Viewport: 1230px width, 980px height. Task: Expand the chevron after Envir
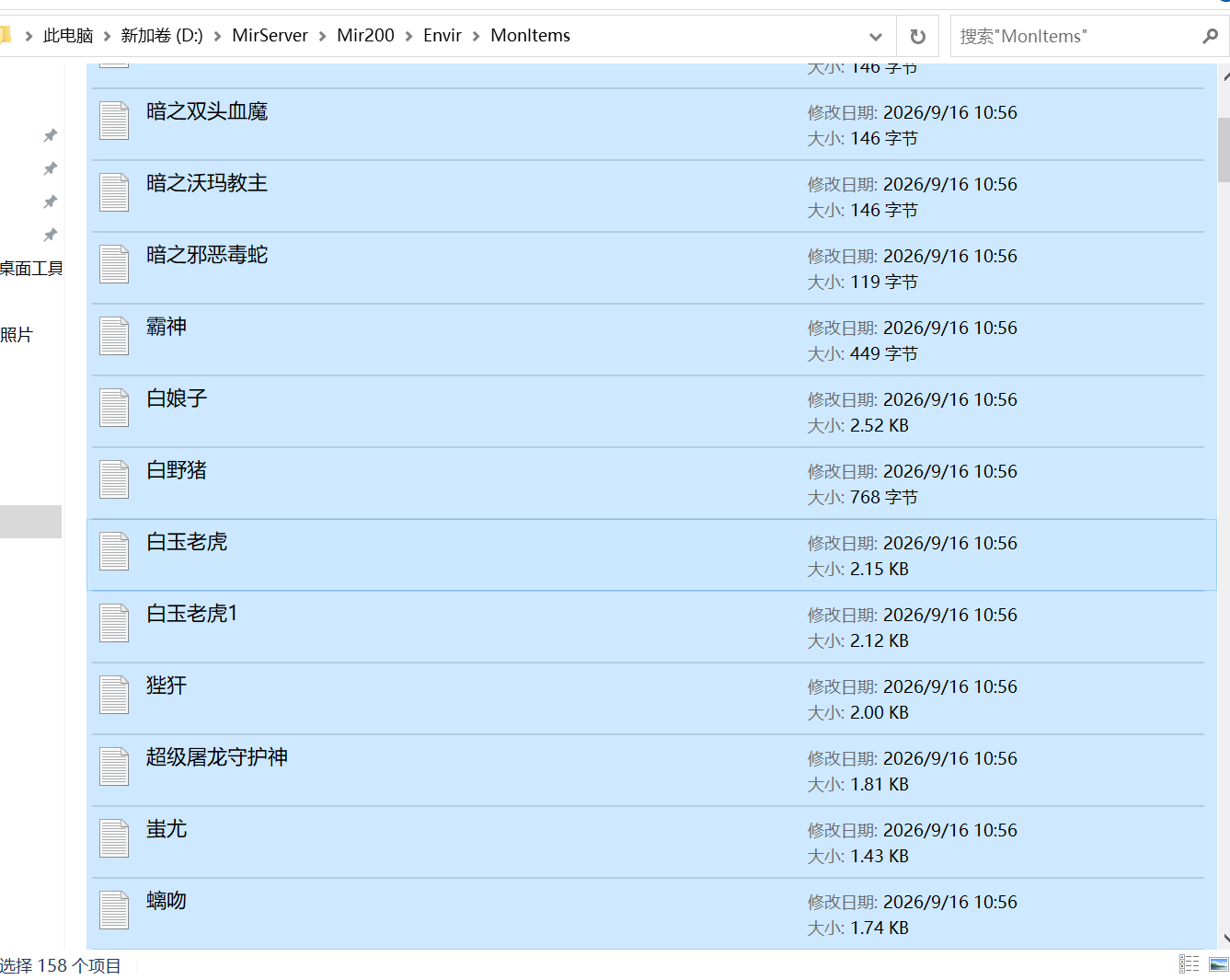477,36
